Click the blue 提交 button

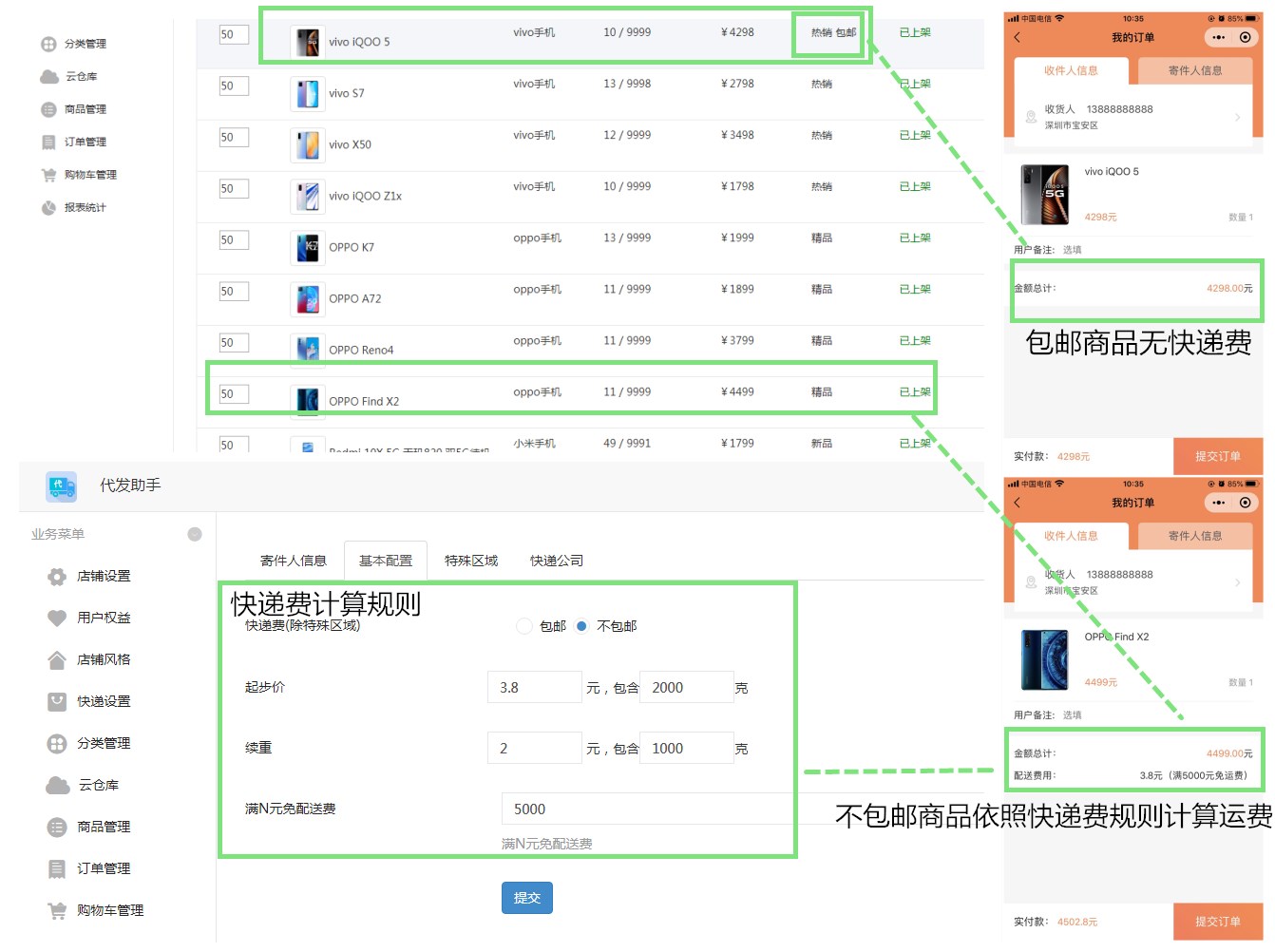pyautogui.click(x=527, y=899)
